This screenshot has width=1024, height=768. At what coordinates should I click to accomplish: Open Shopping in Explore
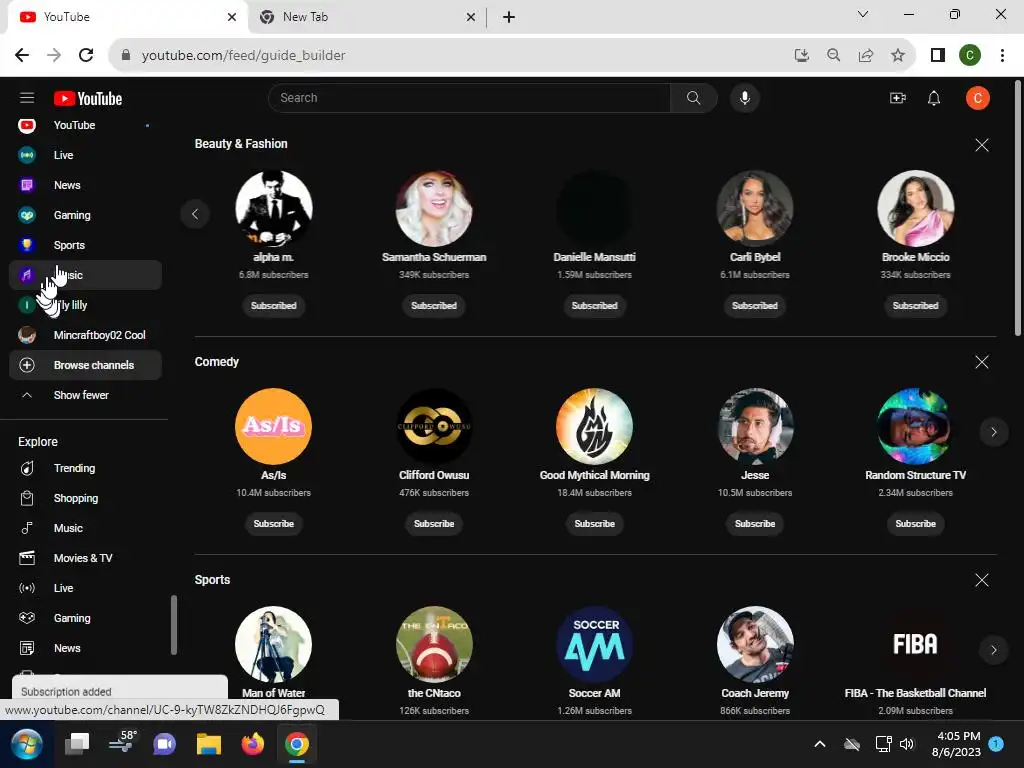pos(85,498)
